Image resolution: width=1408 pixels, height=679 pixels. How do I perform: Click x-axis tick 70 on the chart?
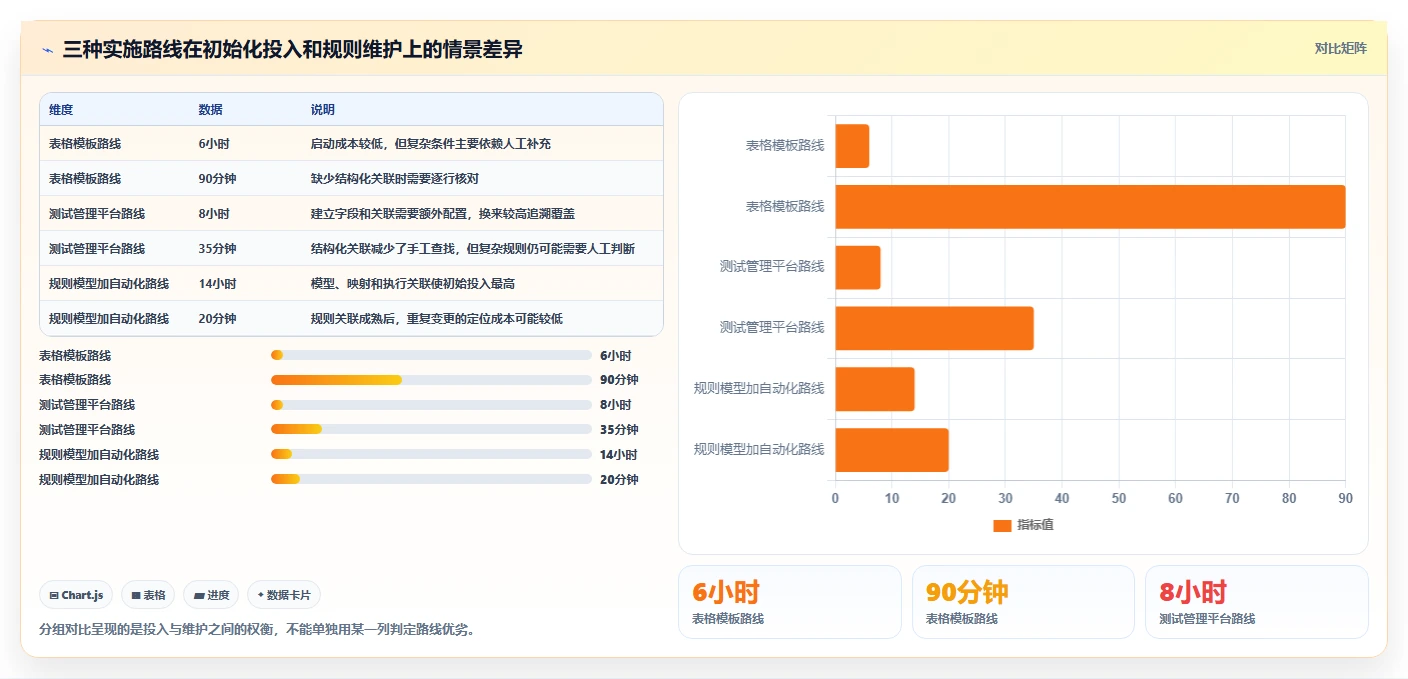[x=1232, y=498]
